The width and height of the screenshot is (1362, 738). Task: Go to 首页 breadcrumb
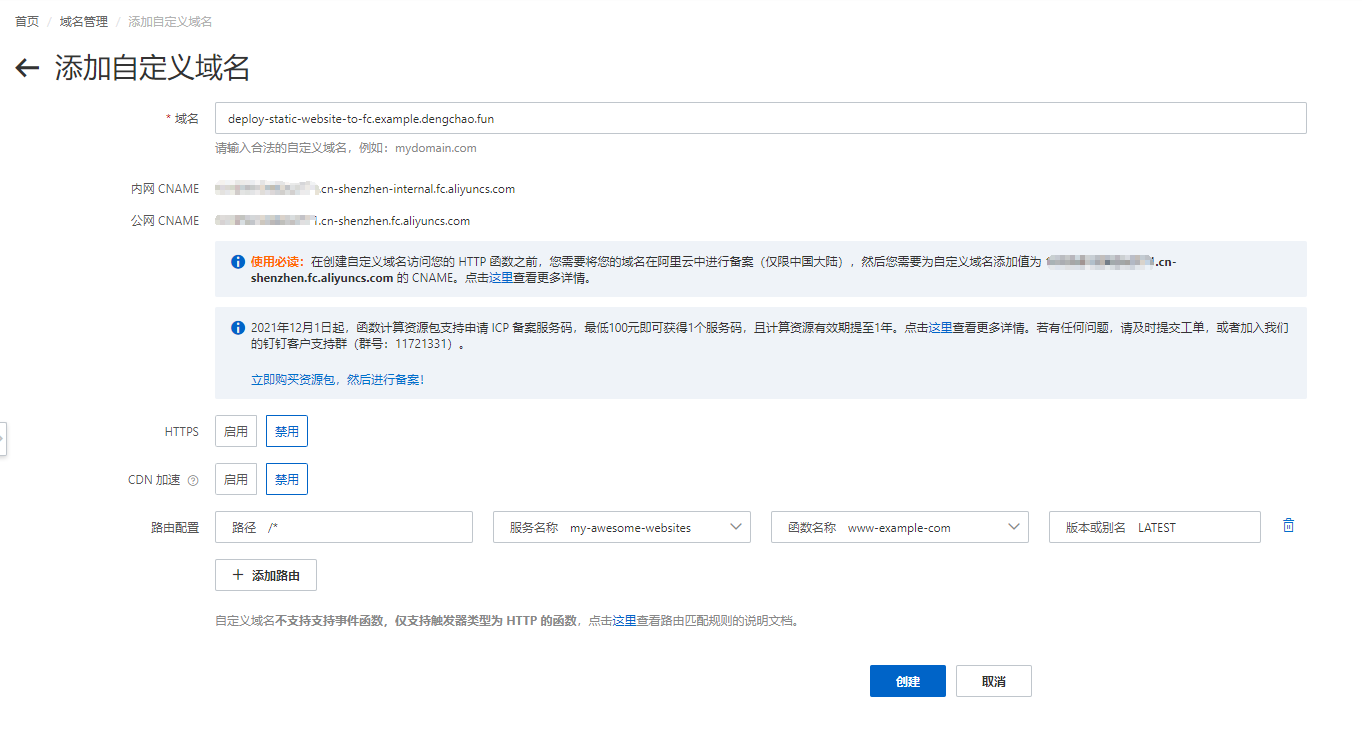tap(27, 21)
